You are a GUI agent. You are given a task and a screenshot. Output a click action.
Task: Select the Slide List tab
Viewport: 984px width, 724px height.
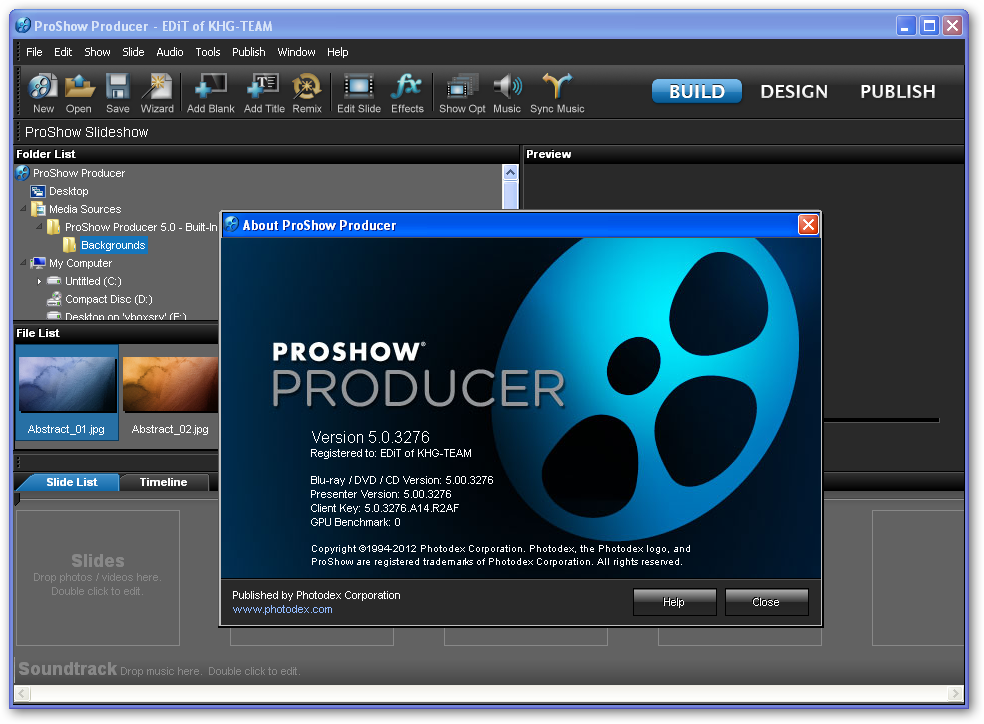tap(71, 482)
